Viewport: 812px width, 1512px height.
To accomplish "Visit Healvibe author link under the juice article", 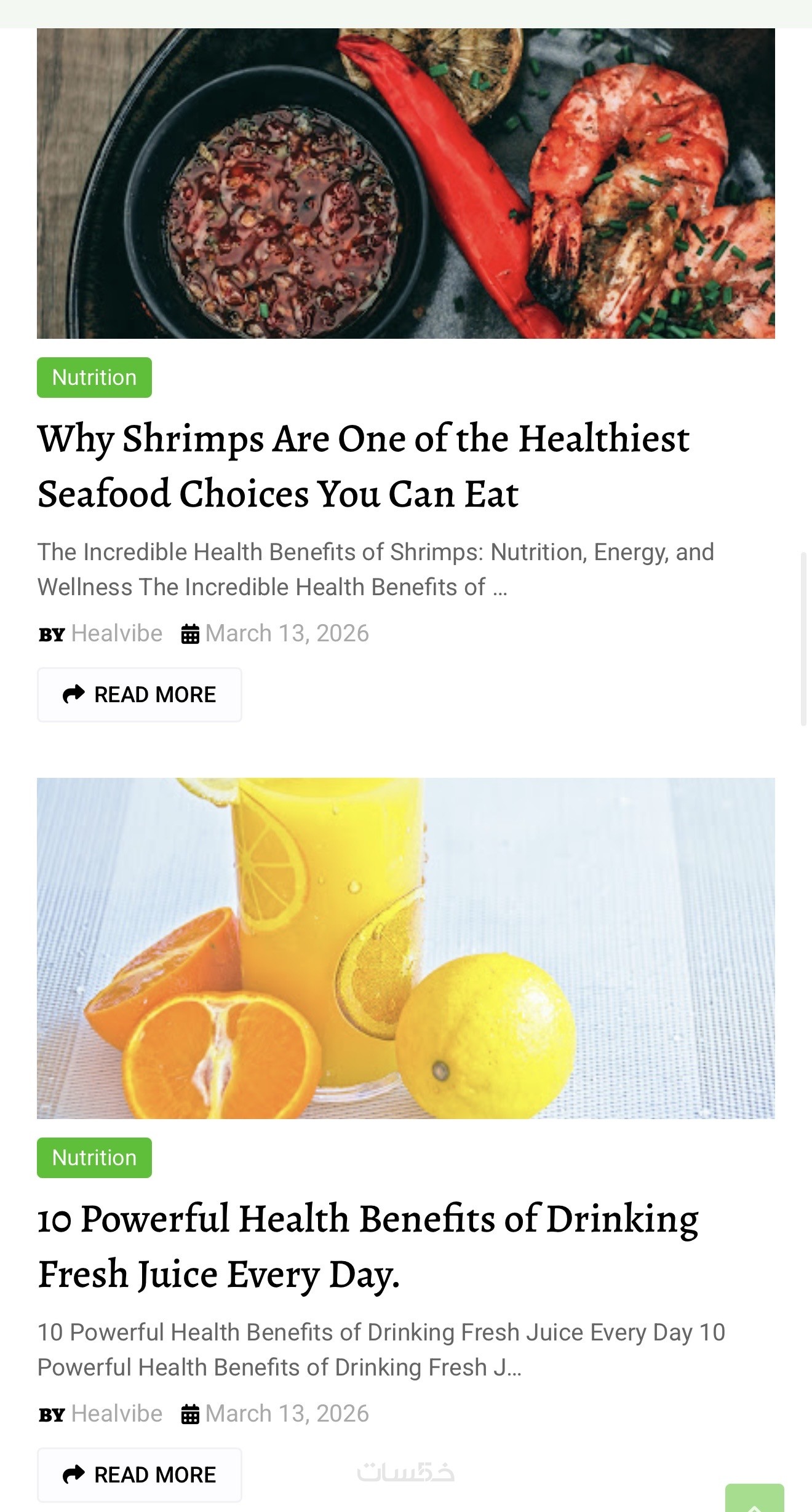I will (x=117, y=1414).
